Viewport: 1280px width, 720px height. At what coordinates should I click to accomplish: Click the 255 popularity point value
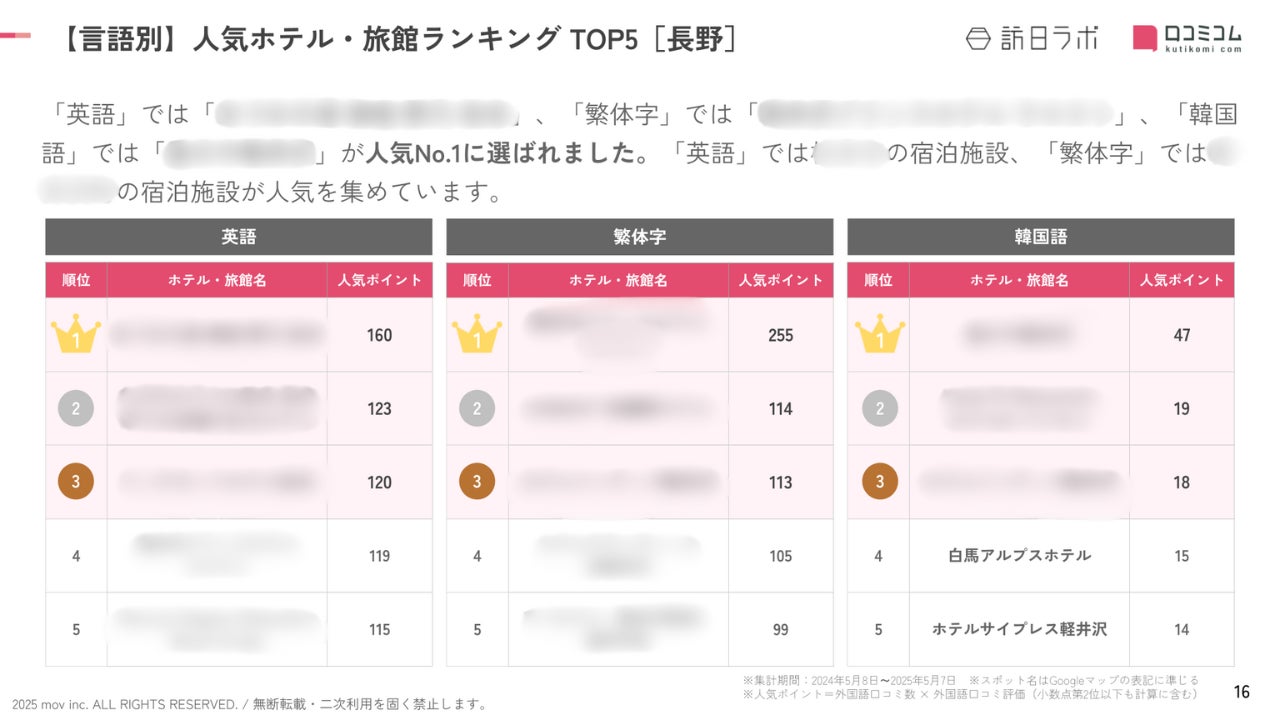click(781, 335)
